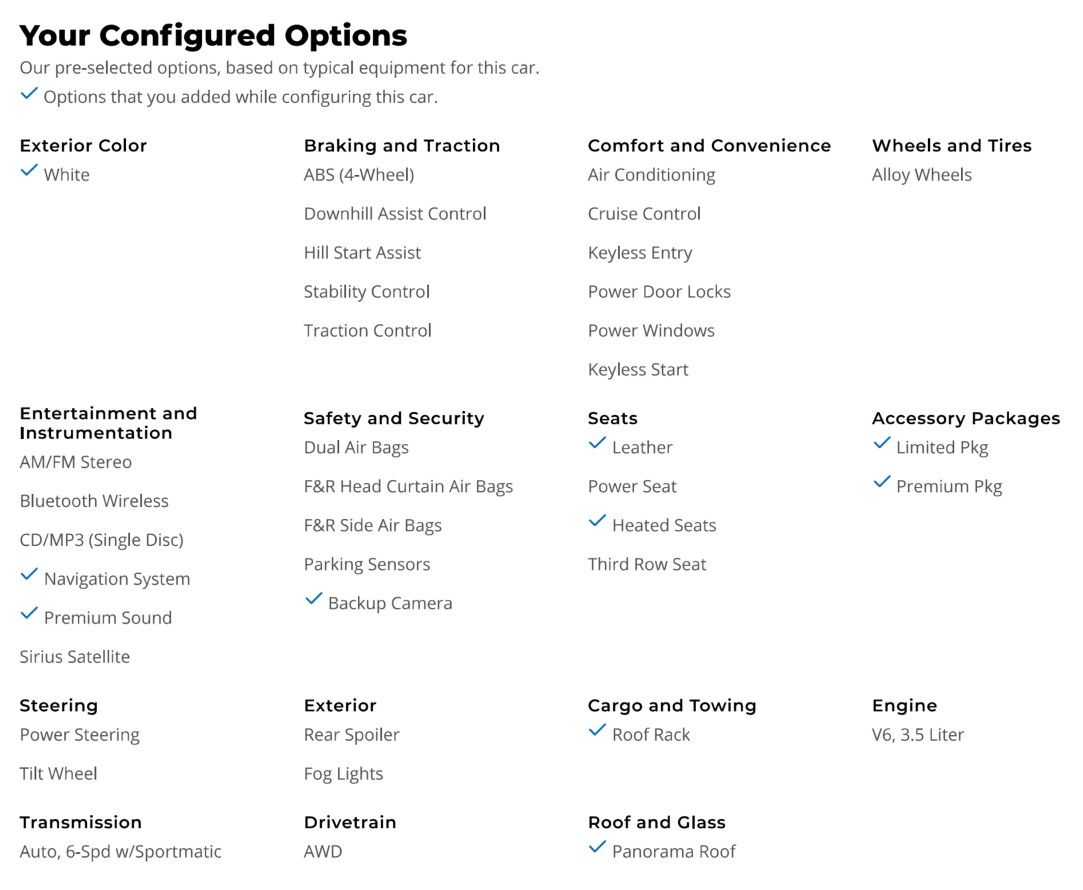
Task: Click the Comfort and Convenience heading
Action: point(709,146)
